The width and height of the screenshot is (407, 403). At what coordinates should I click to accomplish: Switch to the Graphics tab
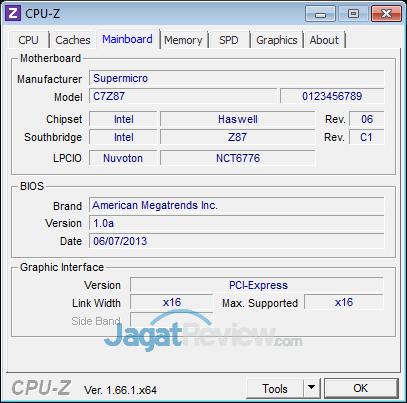pyautogui.click(x=277, y=40)
